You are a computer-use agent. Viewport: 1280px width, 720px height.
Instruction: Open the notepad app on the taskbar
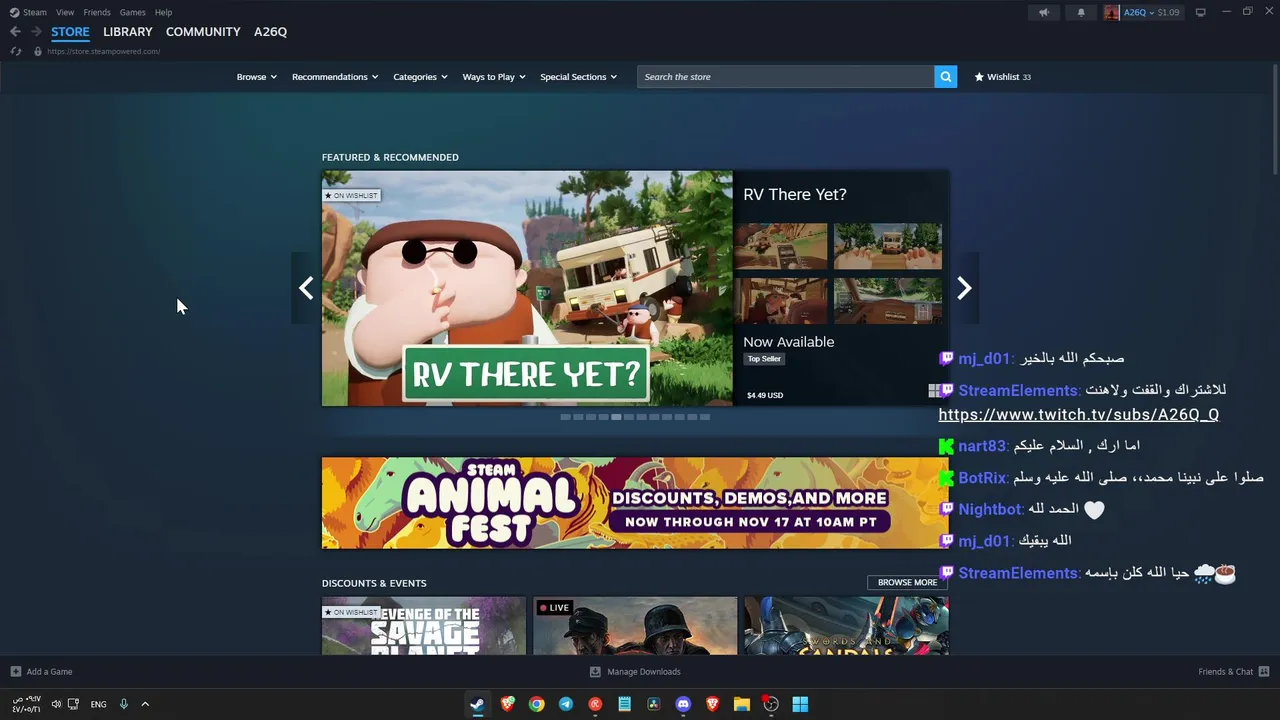coord(625,704)
